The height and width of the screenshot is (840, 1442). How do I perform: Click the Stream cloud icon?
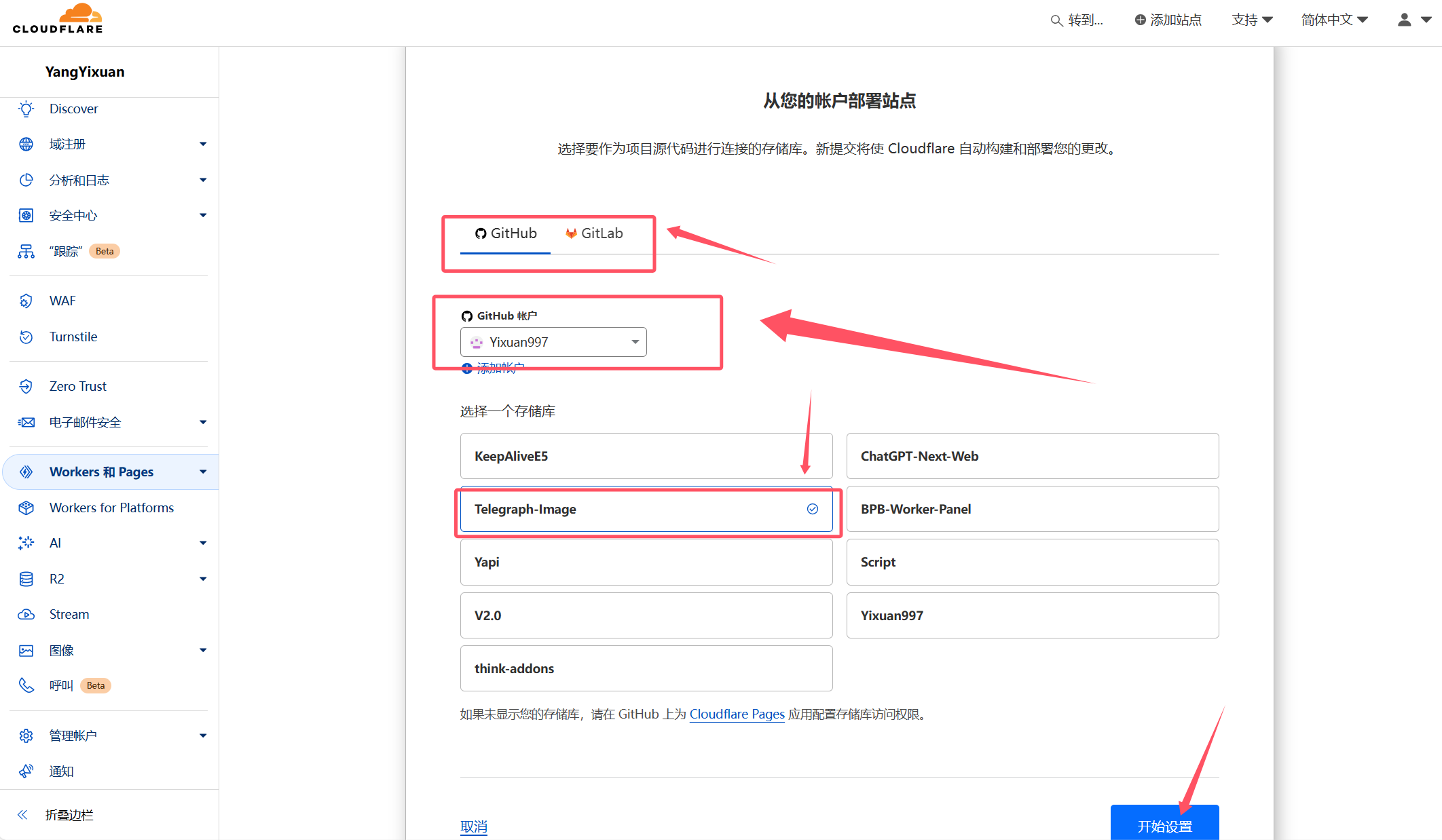pos(26,614)
